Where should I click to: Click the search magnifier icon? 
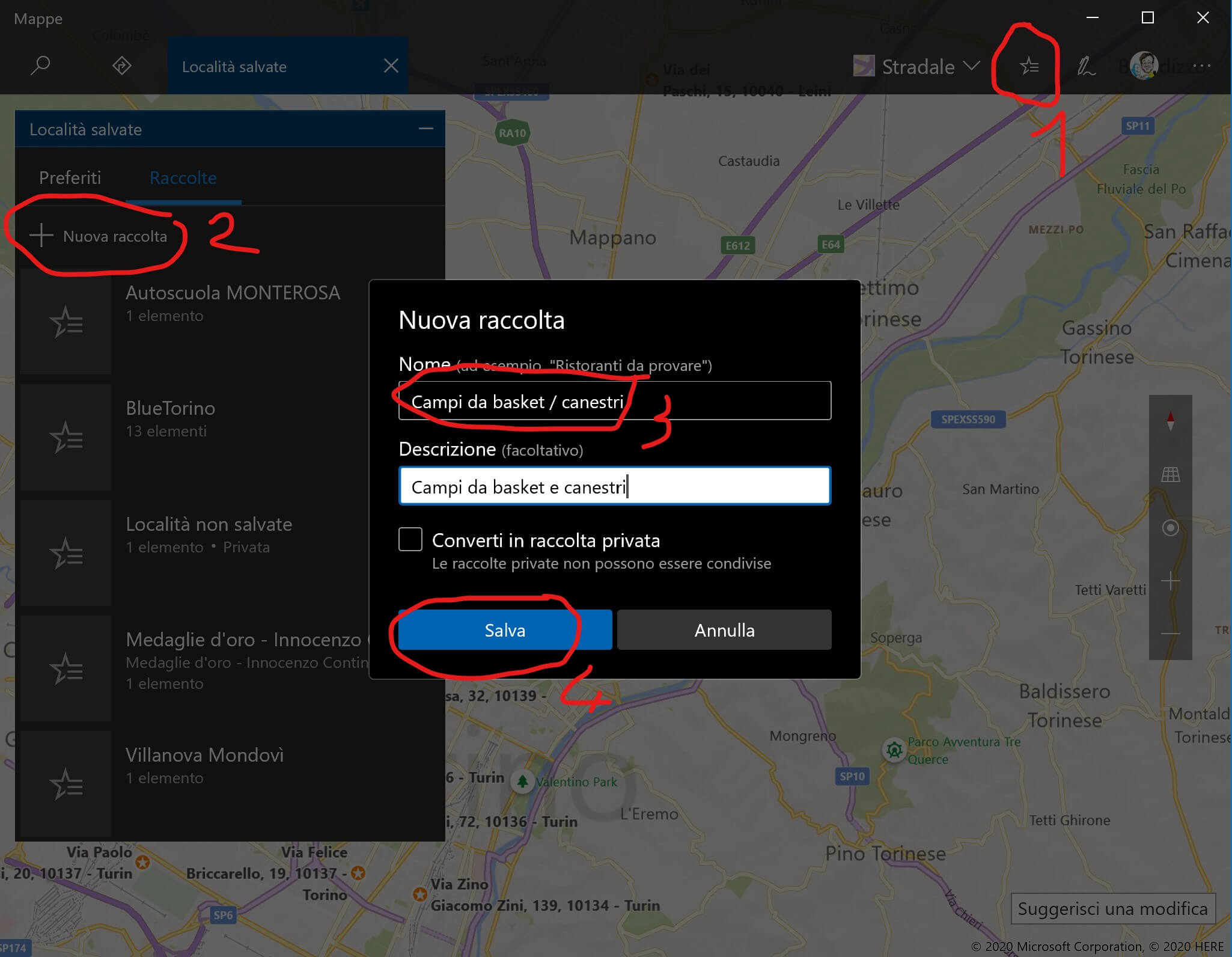[40, 65]
